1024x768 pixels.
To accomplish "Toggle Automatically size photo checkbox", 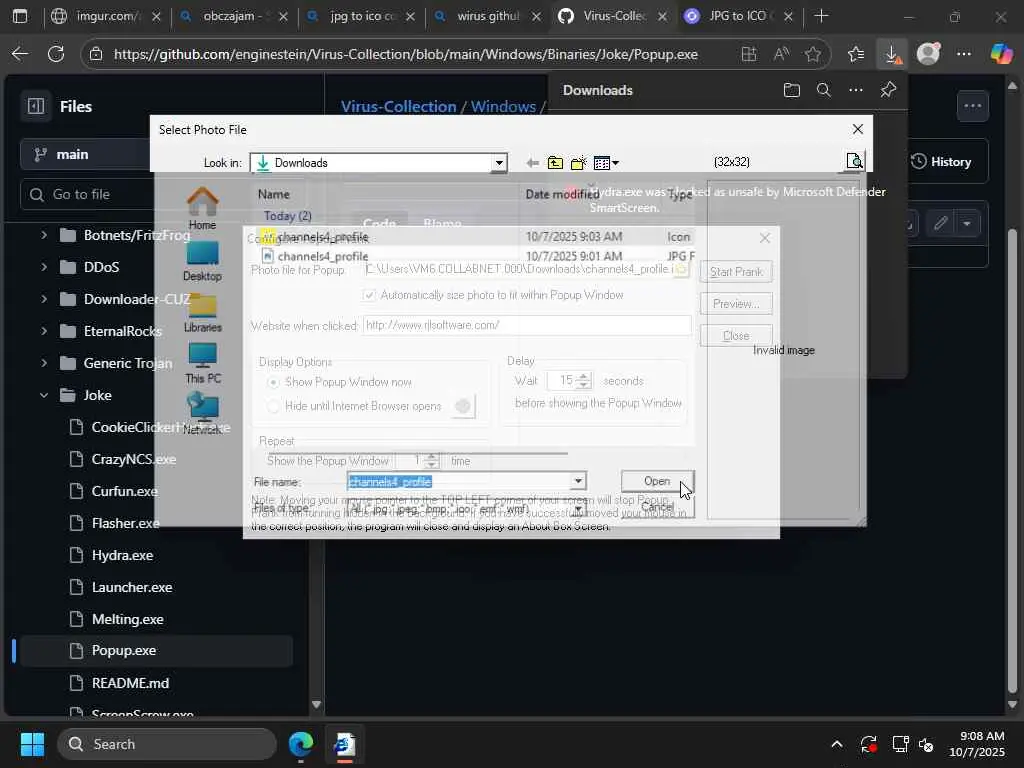I will coord(369,295).
